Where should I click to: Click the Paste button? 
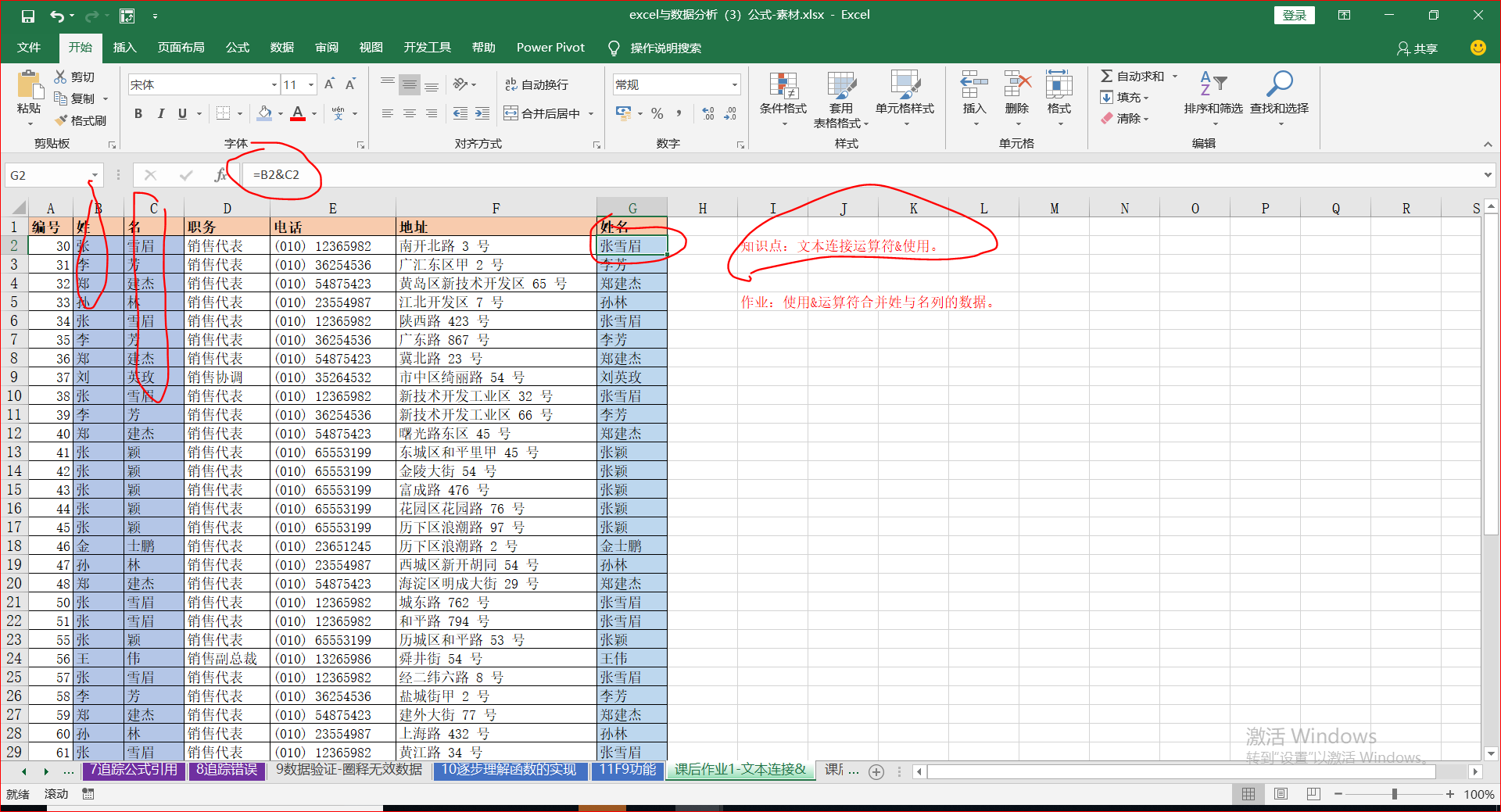click(30, 92)
